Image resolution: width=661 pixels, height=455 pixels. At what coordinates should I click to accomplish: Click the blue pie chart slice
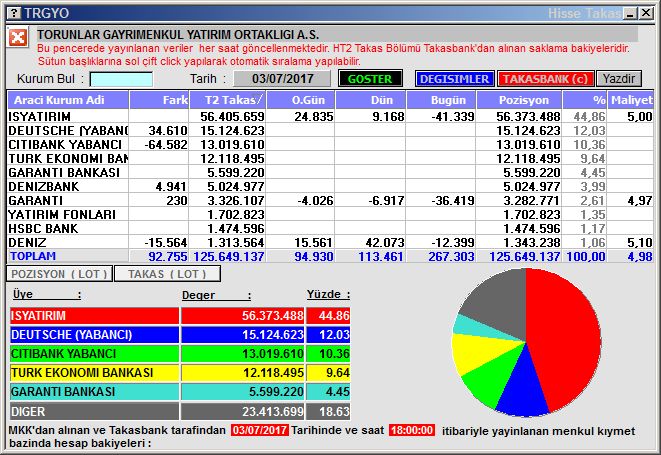[523, 388]
